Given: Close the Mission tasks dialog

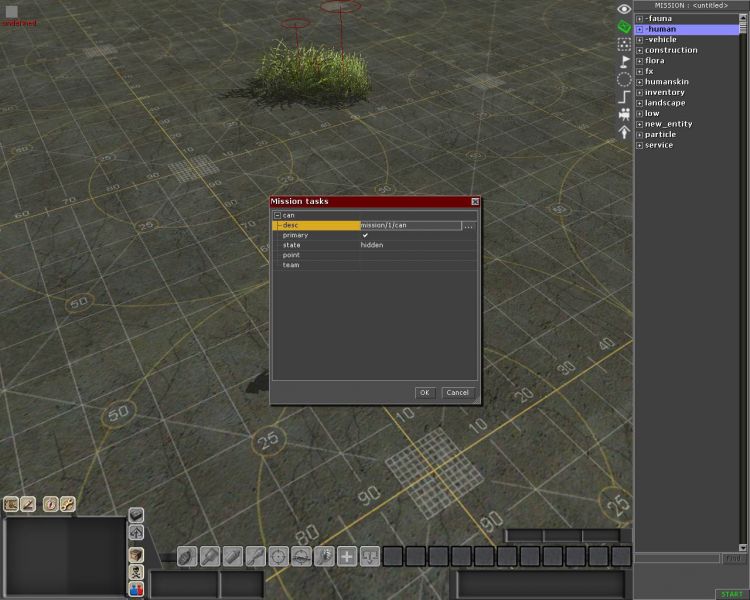Looking at the screenshot, I should (x=475, y=201).
